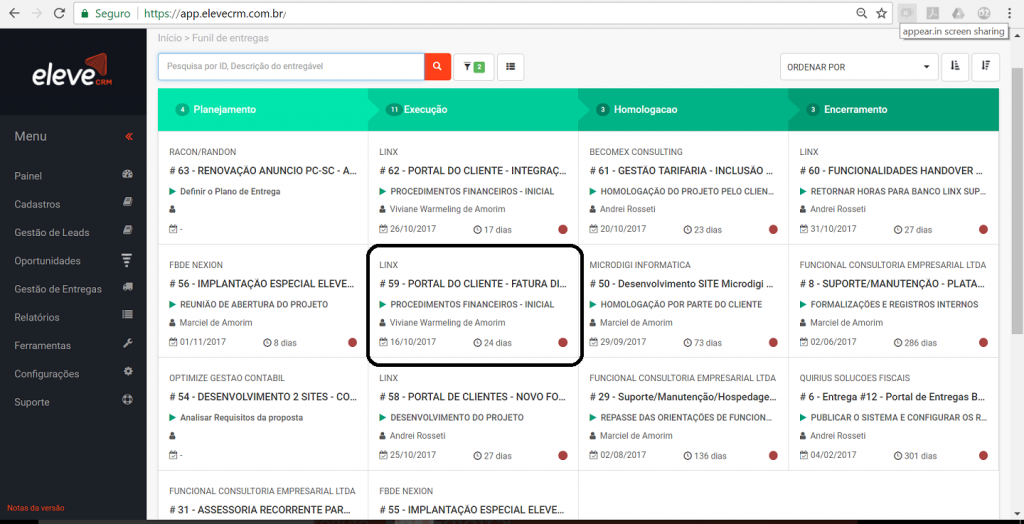Click the Gestão de Leads book icon
This screenshot has height=524, width=1024.
pyautogui.click(x=128, y=231)
